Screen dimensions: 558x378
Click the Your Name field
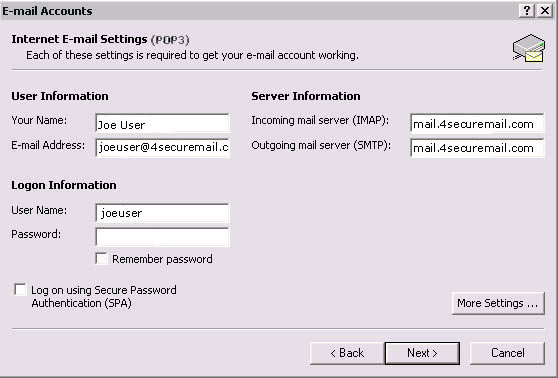pos(162,124)
